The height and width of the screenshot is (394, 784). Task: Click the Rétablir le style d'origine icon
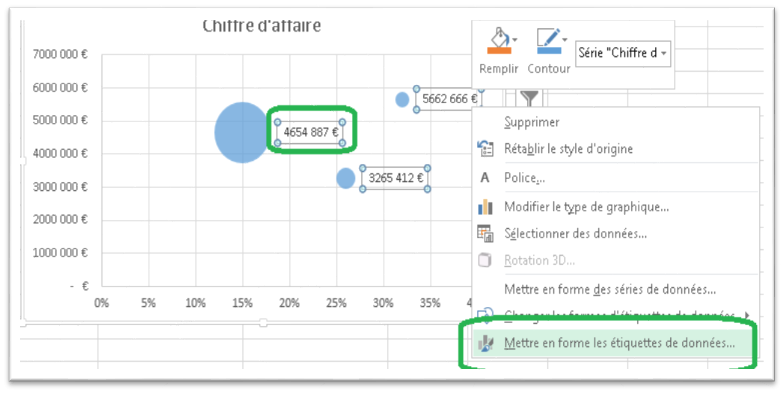pos(486,149)
